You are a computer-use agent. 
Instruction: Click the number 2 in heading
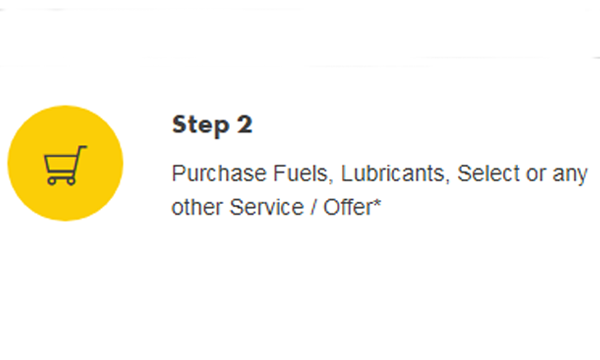pyautogui.click(x=245, y=124)
